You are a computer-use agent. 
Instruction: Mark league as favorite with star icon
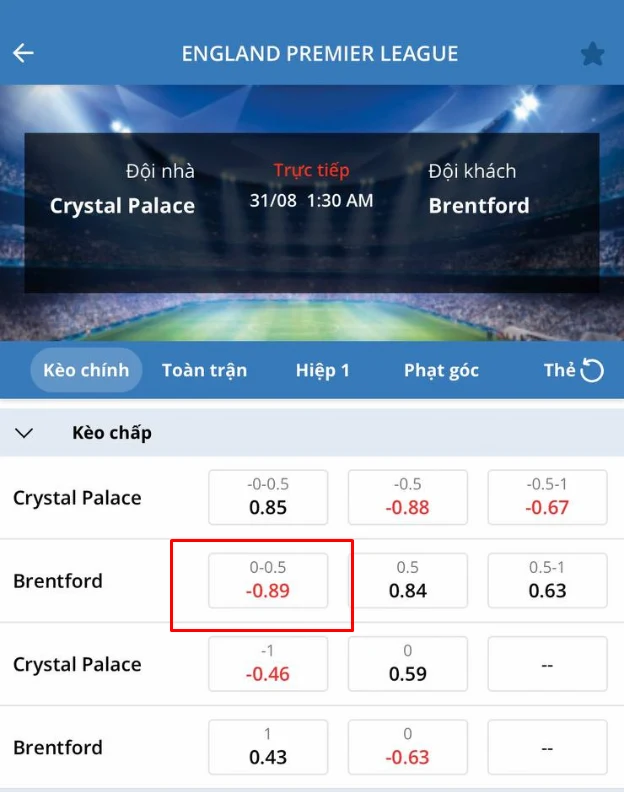[x=593, y=54]
